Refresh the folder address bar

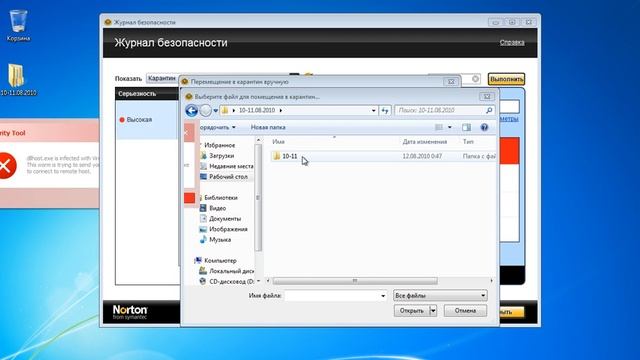coord(385,110)
